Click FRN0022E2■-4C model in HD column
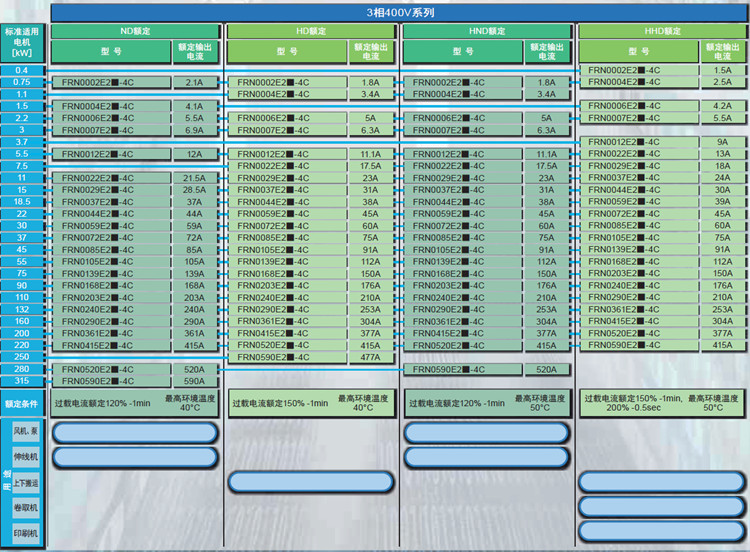Screen dimensions: 750x552 point(287,166)
